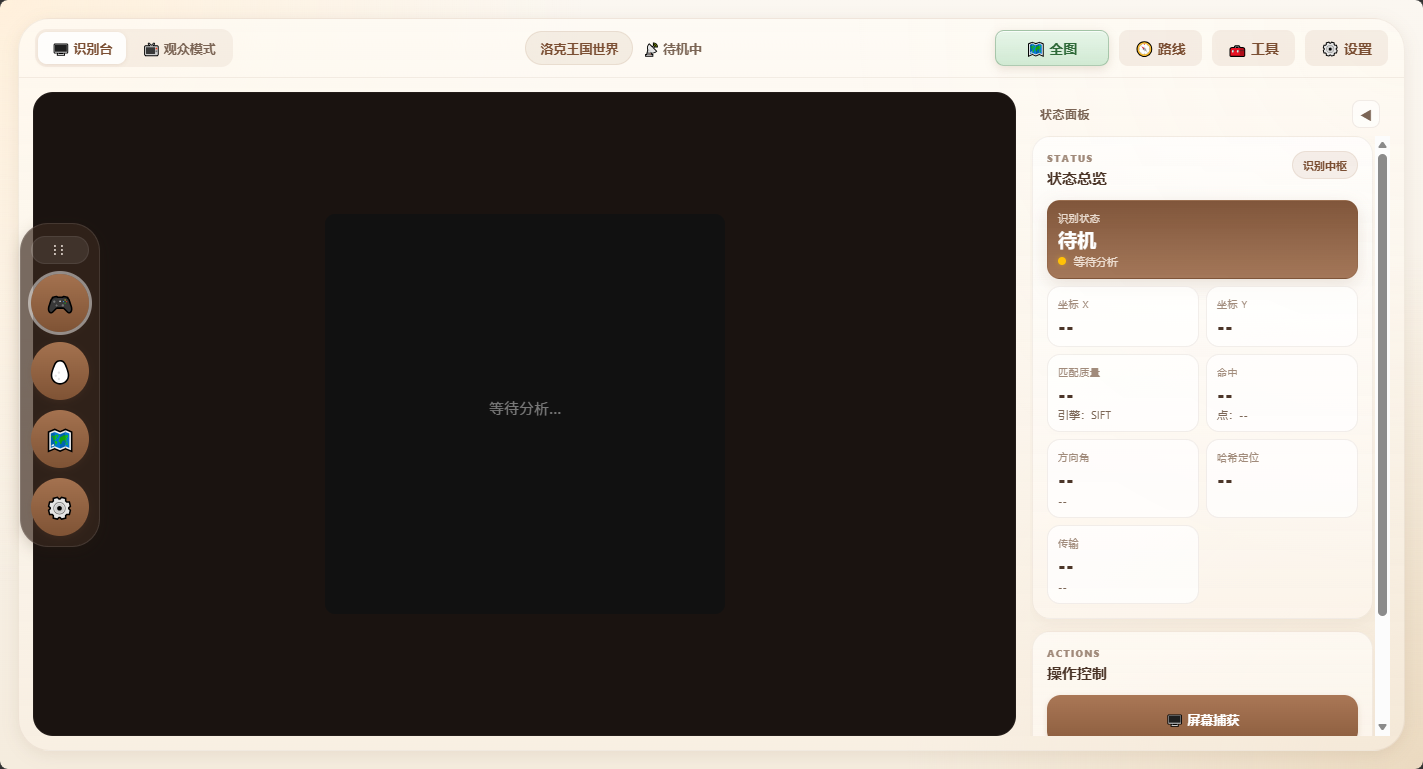Open the 全图 full map view
Image resolution: width=1423 pixels, height=769 pixels.
pos(1052,48)
